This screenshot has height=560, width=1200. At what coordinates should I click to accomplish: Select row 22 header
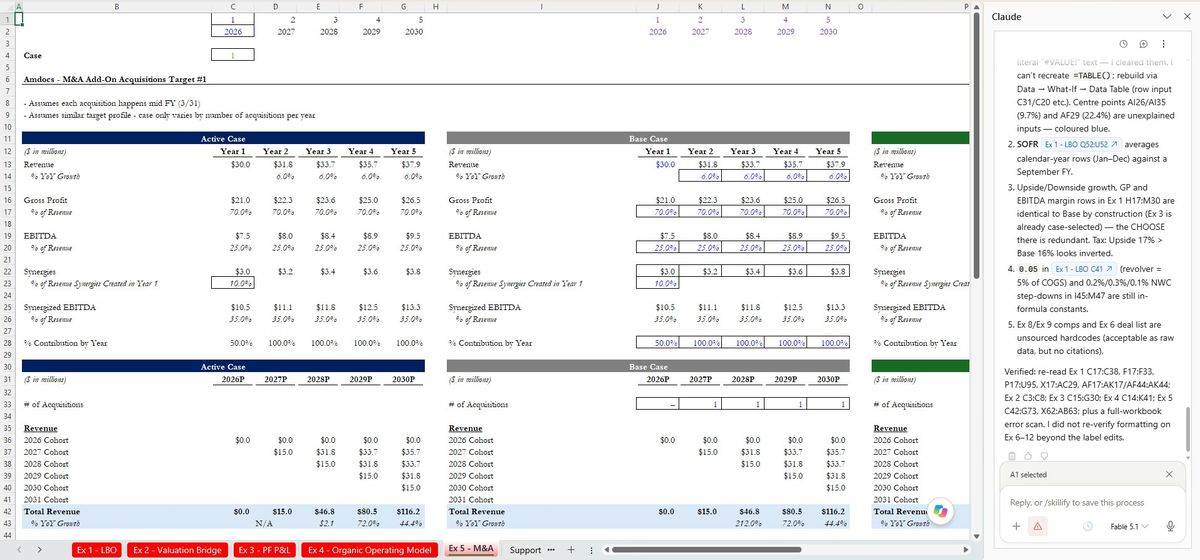click(x=6, y=271)
